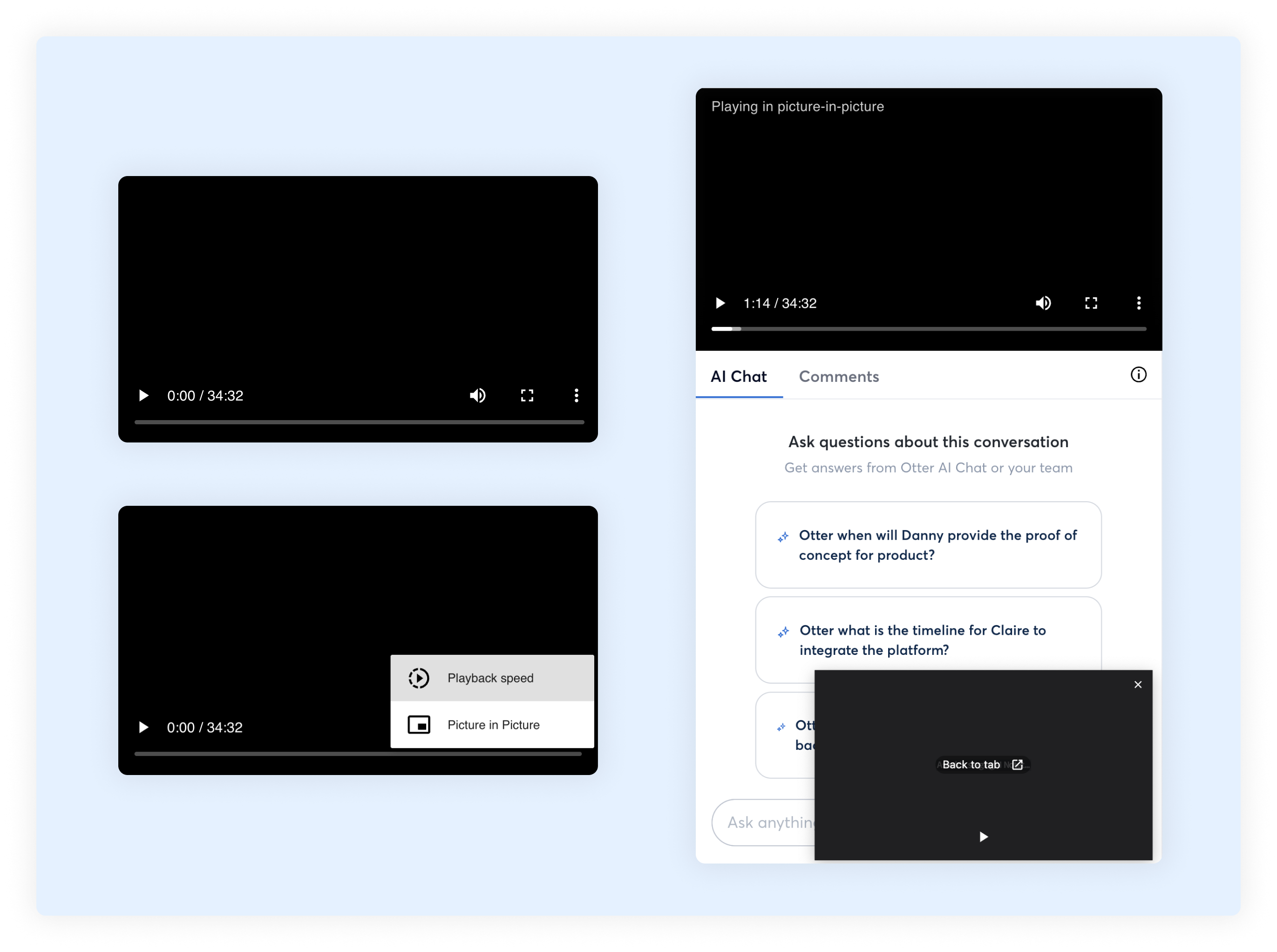Mute volume in top-left video player
Screen dimensions: 1277x952
[x=477, y=395]
